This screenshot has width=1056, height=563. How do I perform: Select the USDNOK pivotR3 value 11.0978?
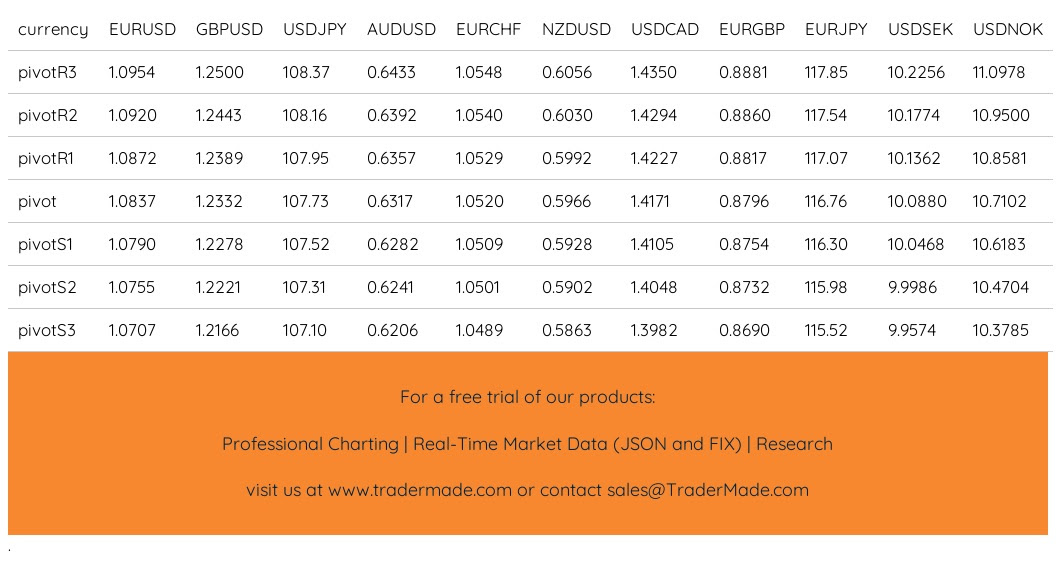(x=999, y=73)
